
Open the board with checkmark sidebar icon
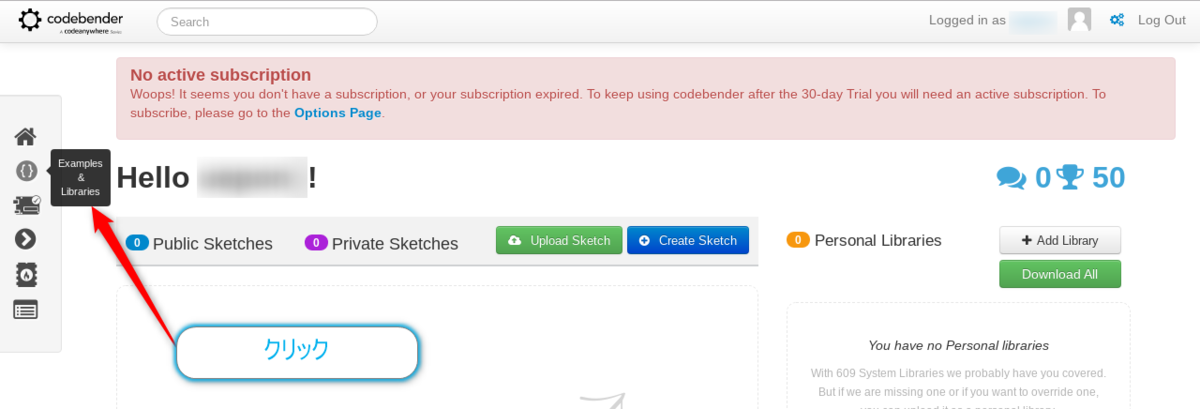27,205
